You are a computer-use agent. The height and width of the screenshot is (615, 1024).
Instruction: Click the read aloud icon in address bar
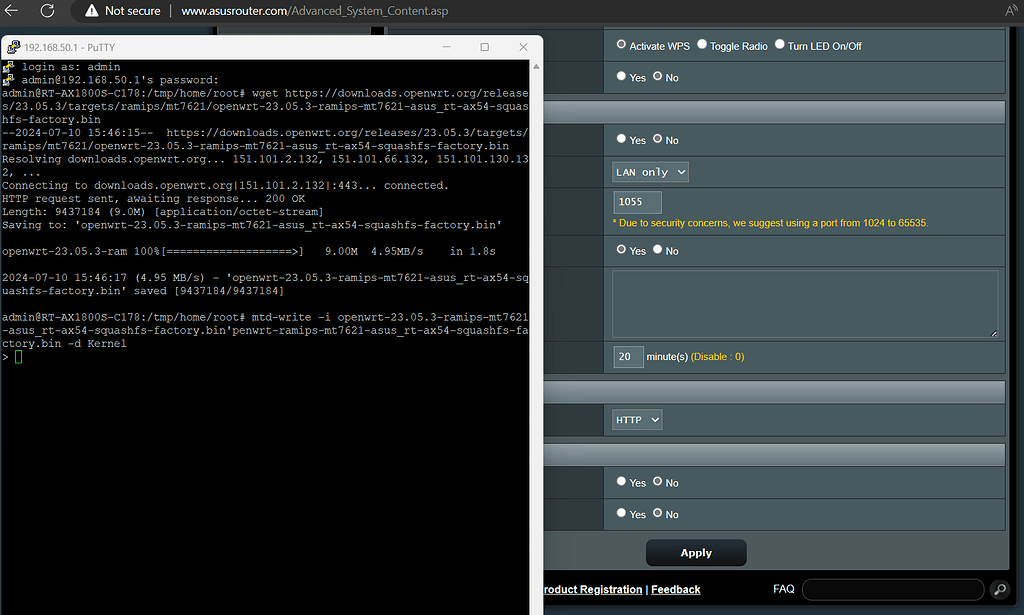pos(1010,11)
